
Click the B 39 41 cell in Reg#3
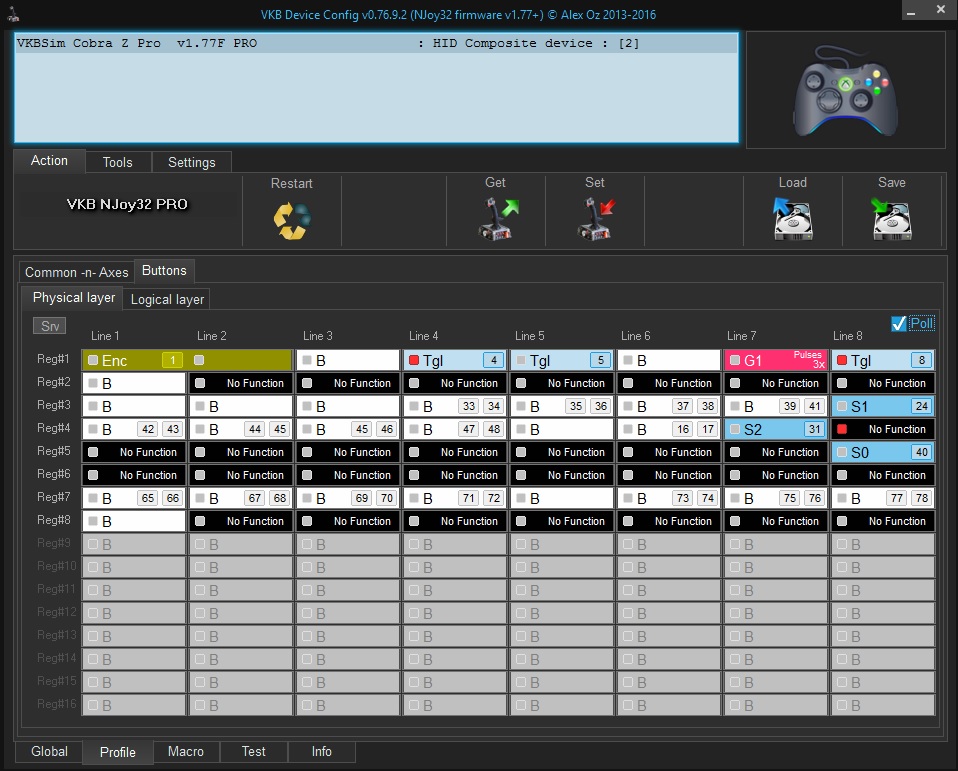[x=775, y=406]
